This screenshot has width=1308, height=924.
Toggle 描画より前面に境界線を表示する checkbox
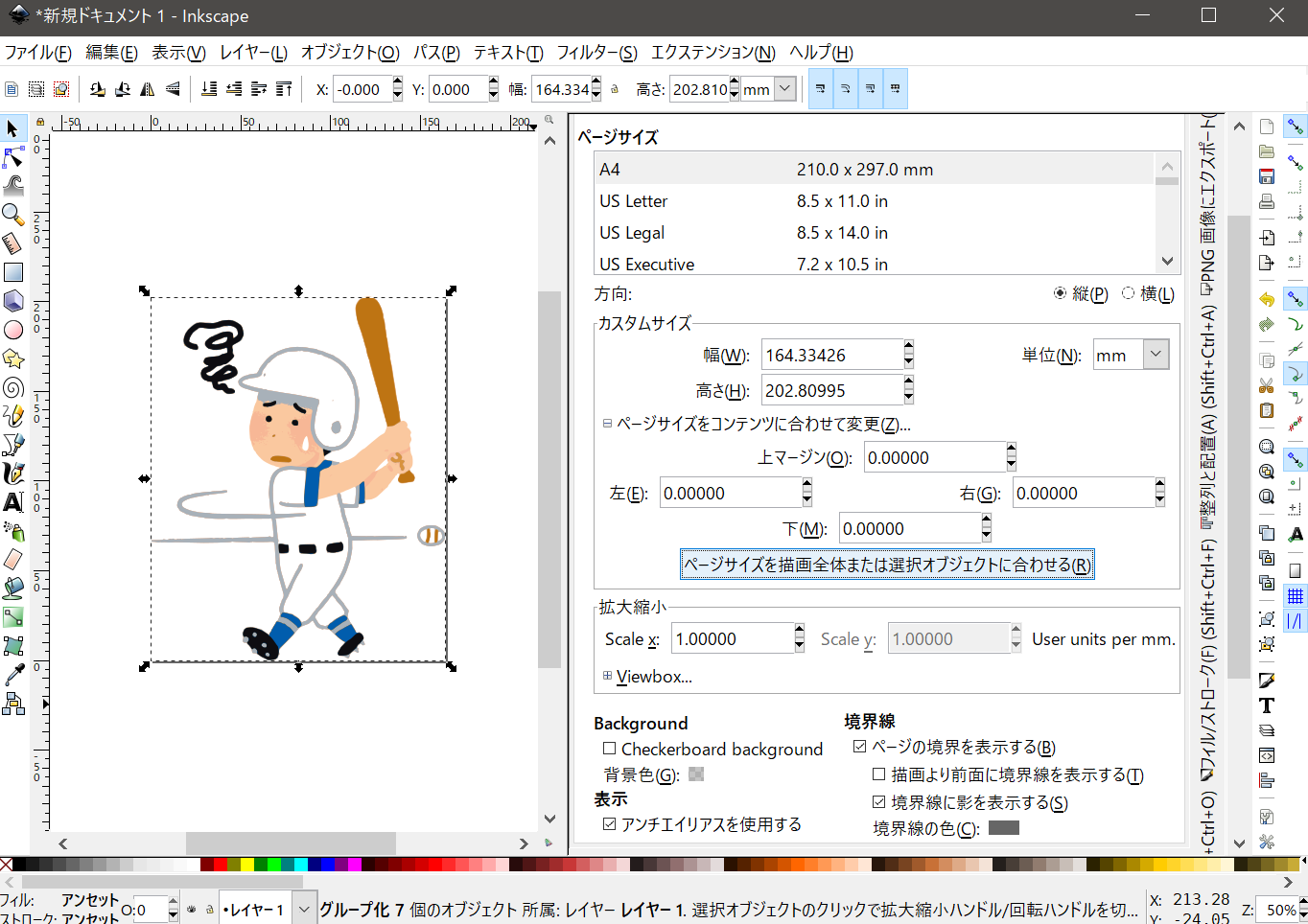pos(878,774)
